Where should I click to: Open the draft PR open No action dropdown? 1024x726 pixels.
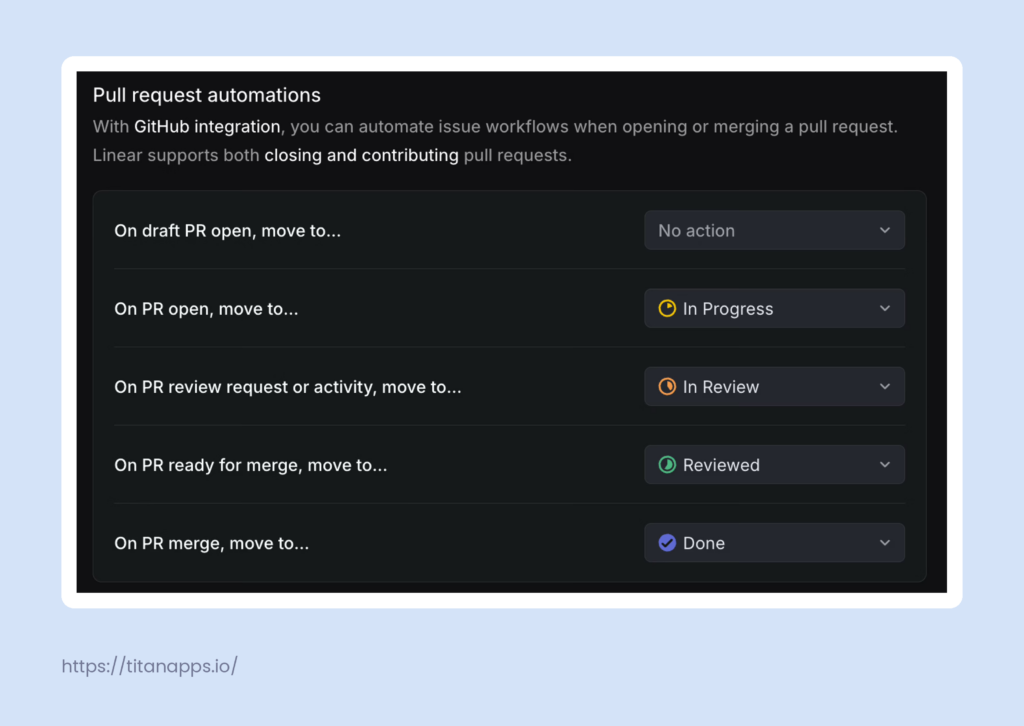(x=774, y=230)
